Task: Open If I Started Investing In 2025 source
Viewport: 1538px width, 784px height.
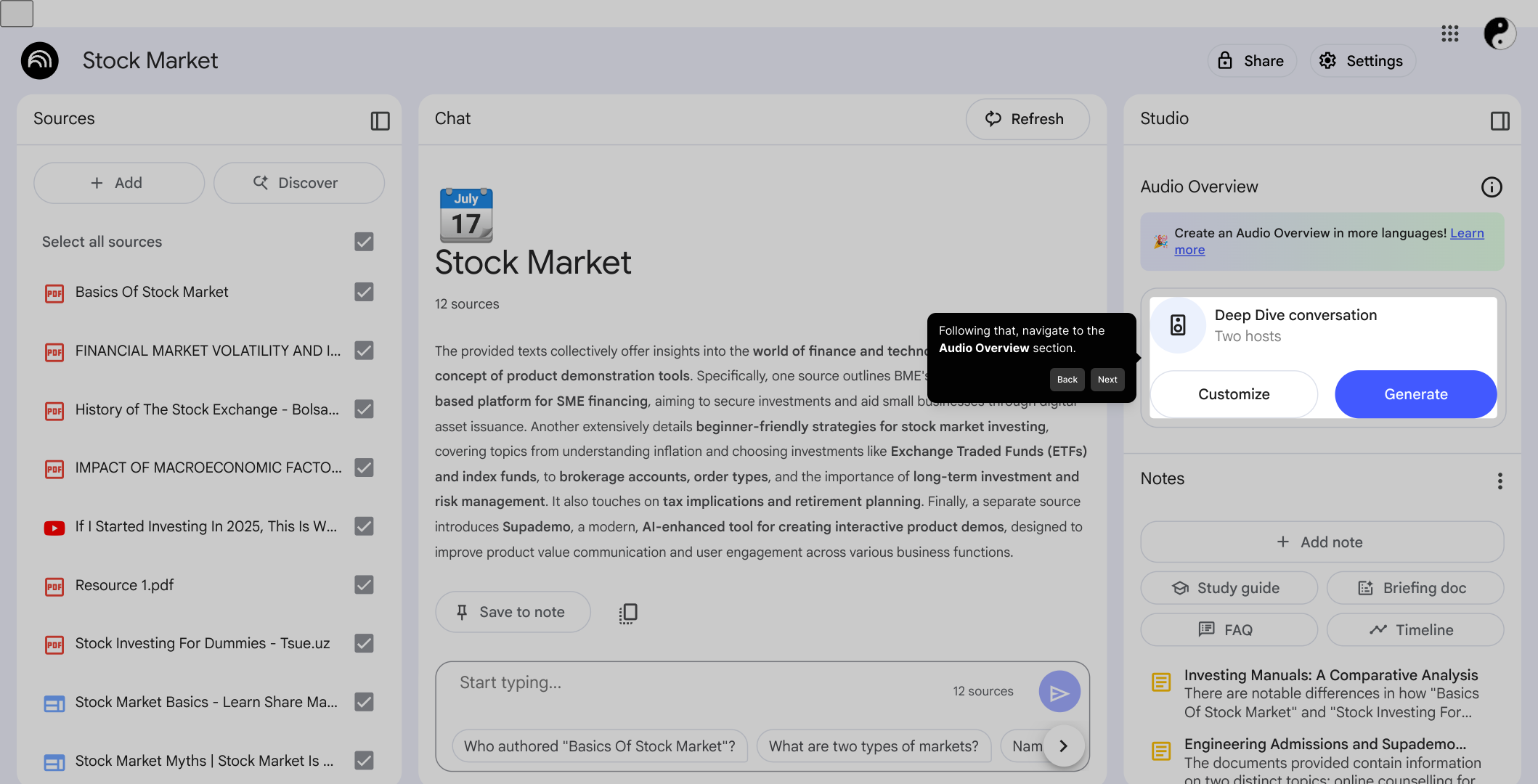Action: tap(206, 526)
